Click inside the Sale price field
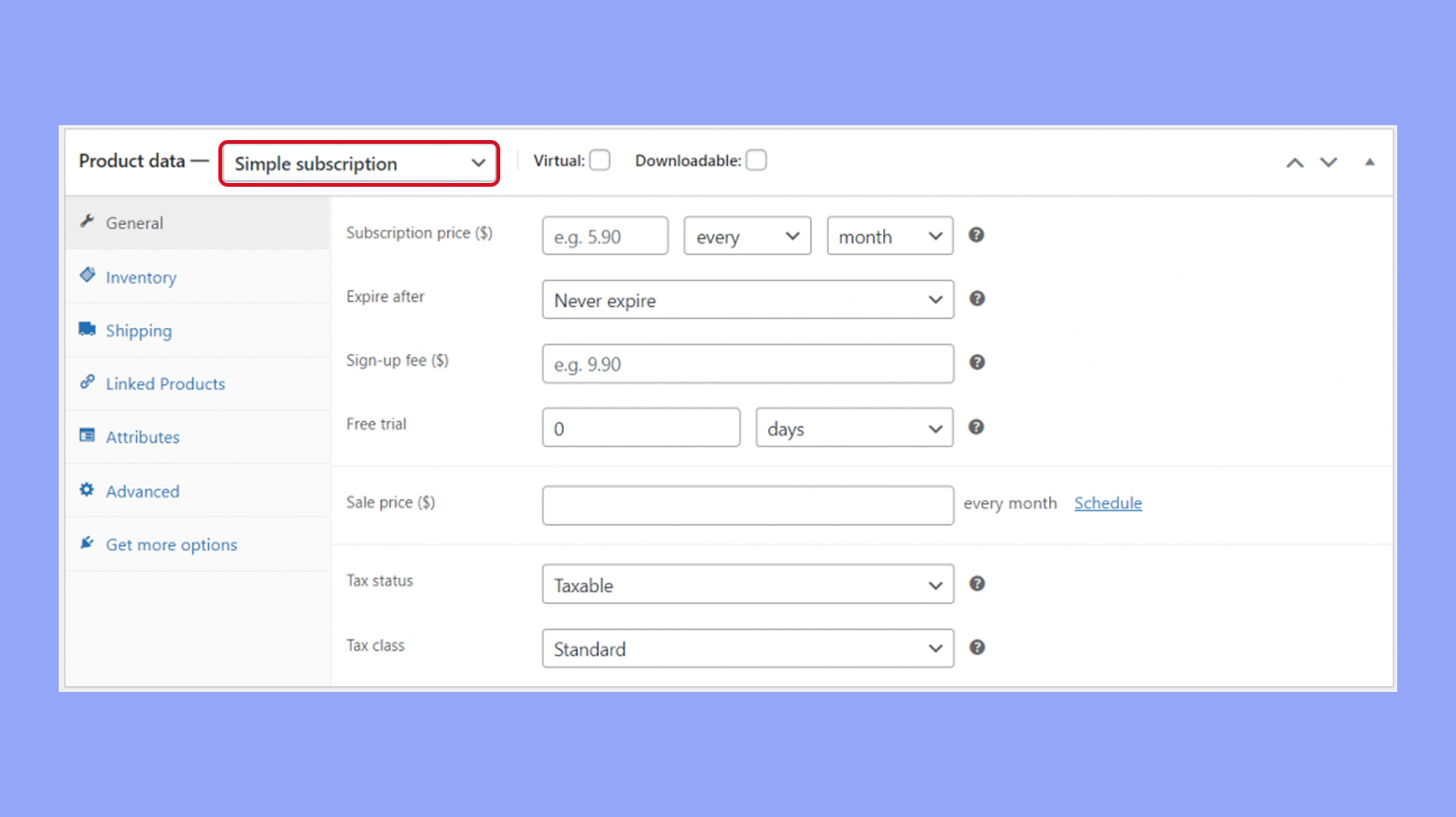This screenshot has width=1456, height=817. (x=747, y=505)
